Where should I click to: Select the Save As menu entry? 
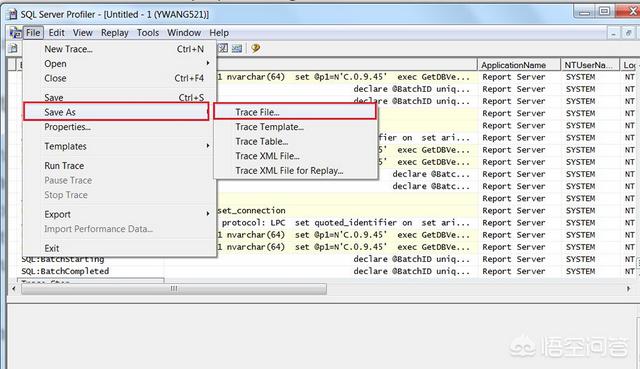click(x=116, y=112)
